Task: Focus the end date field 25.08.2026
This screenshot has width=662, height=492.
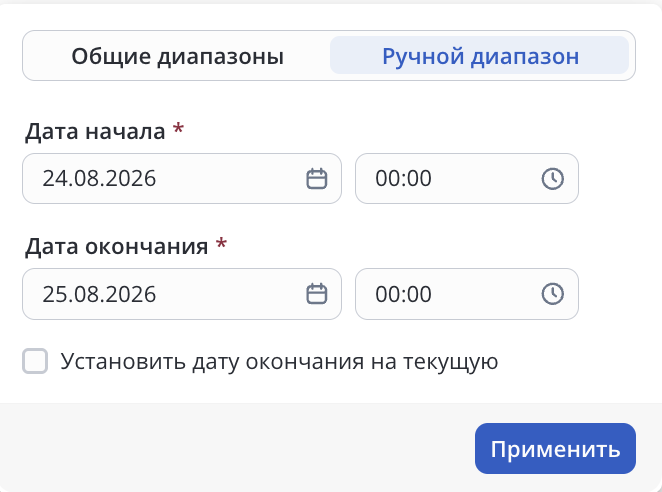Action: (x=182, y=294)
